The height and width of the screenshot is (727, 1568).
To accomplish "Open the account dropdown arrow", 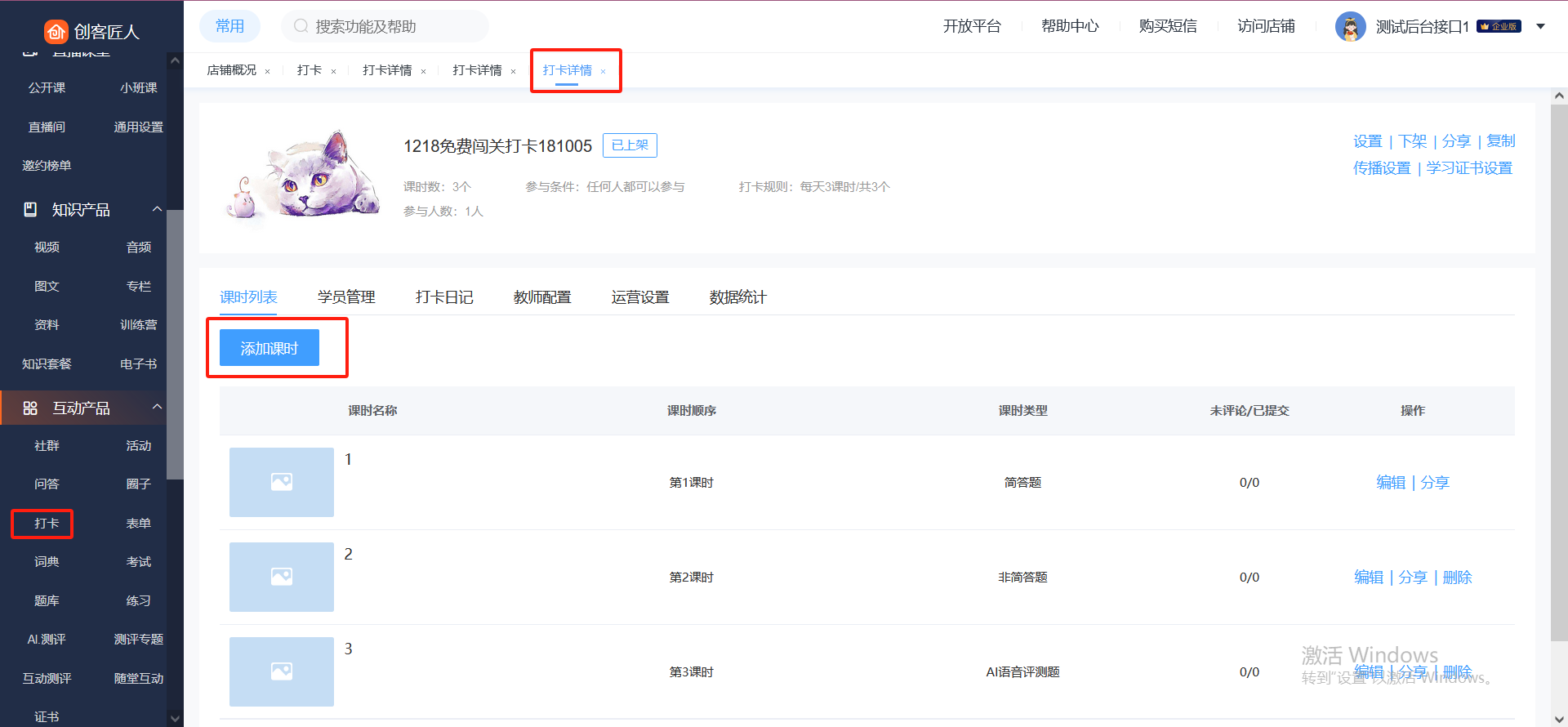I will coord(1540,27).
